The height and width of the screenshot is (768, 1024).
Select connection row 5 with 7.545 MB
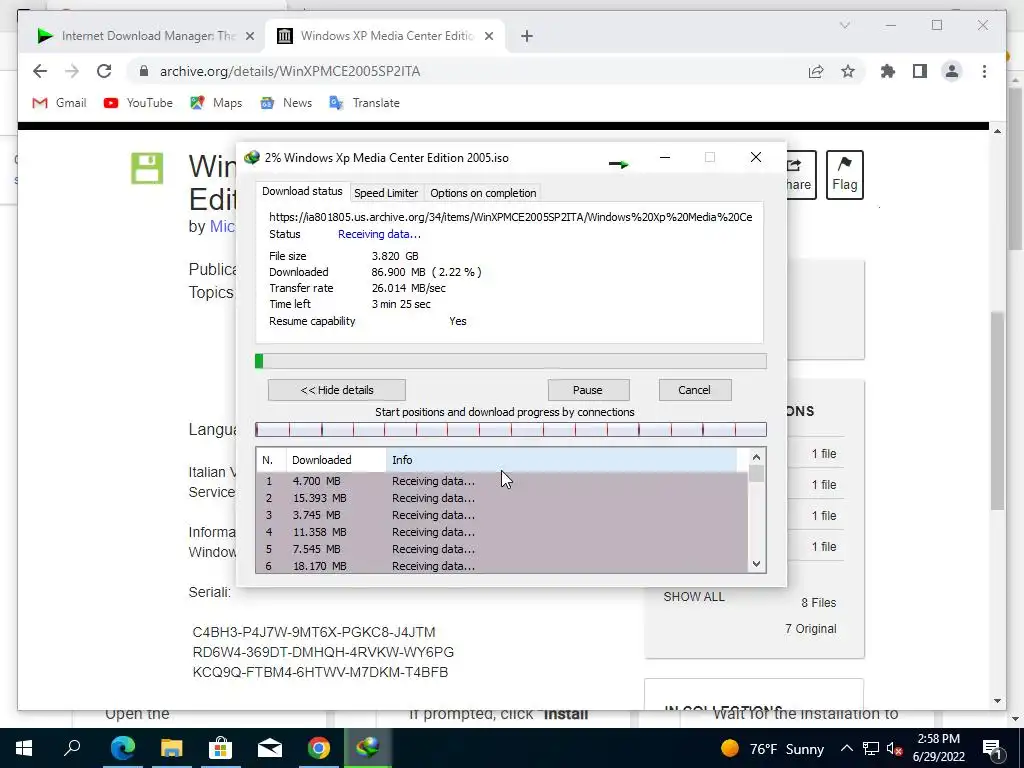click(x=502, y=549)
